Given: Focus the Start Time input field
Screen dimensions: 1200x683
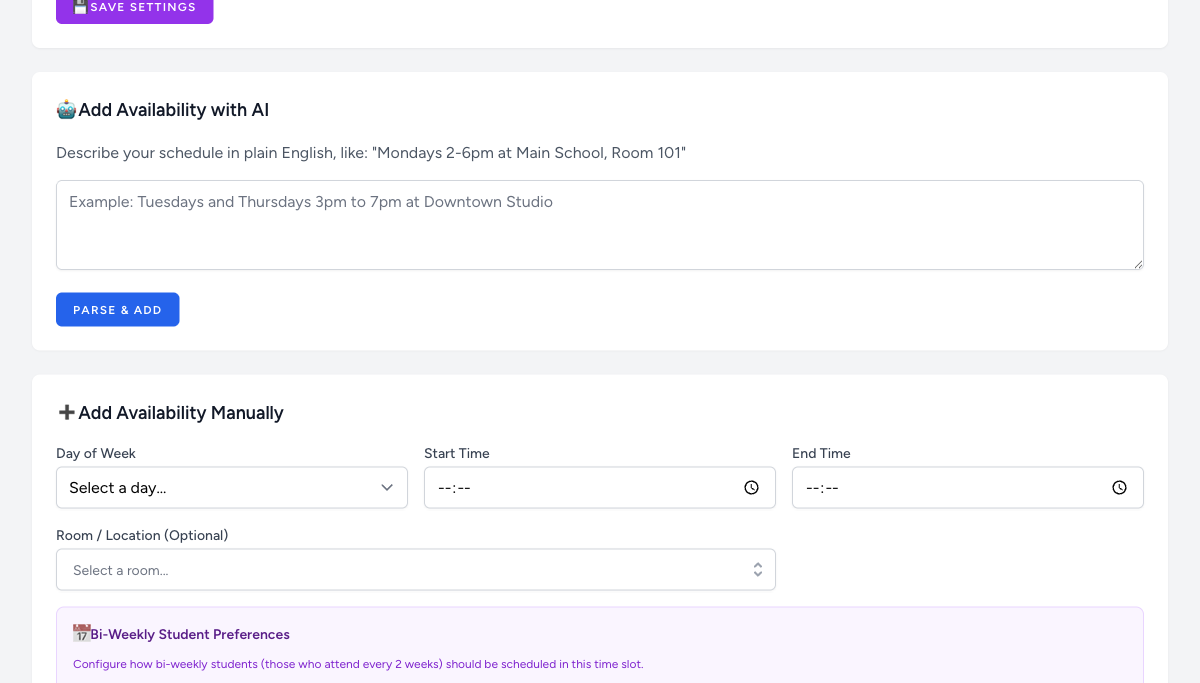Looking at the screenshot, I should coord(600,488).
